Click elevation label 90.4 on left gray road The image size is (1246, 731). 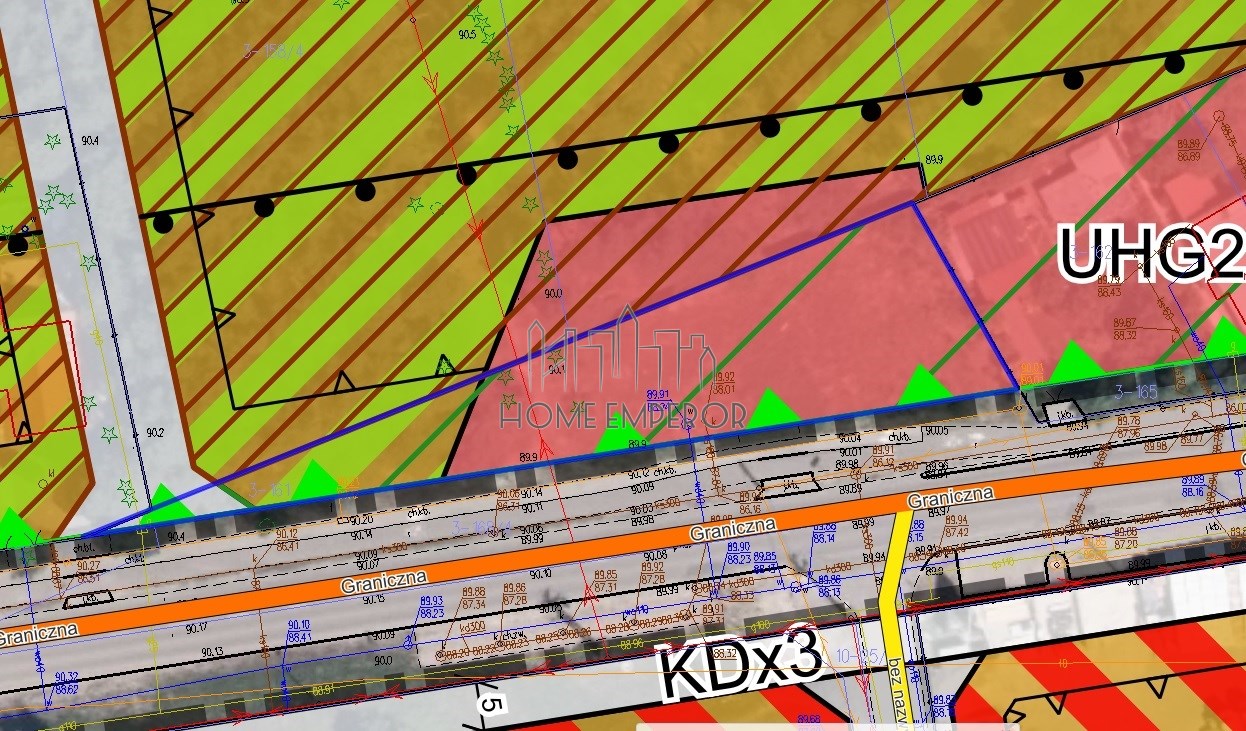pos(90,141)
